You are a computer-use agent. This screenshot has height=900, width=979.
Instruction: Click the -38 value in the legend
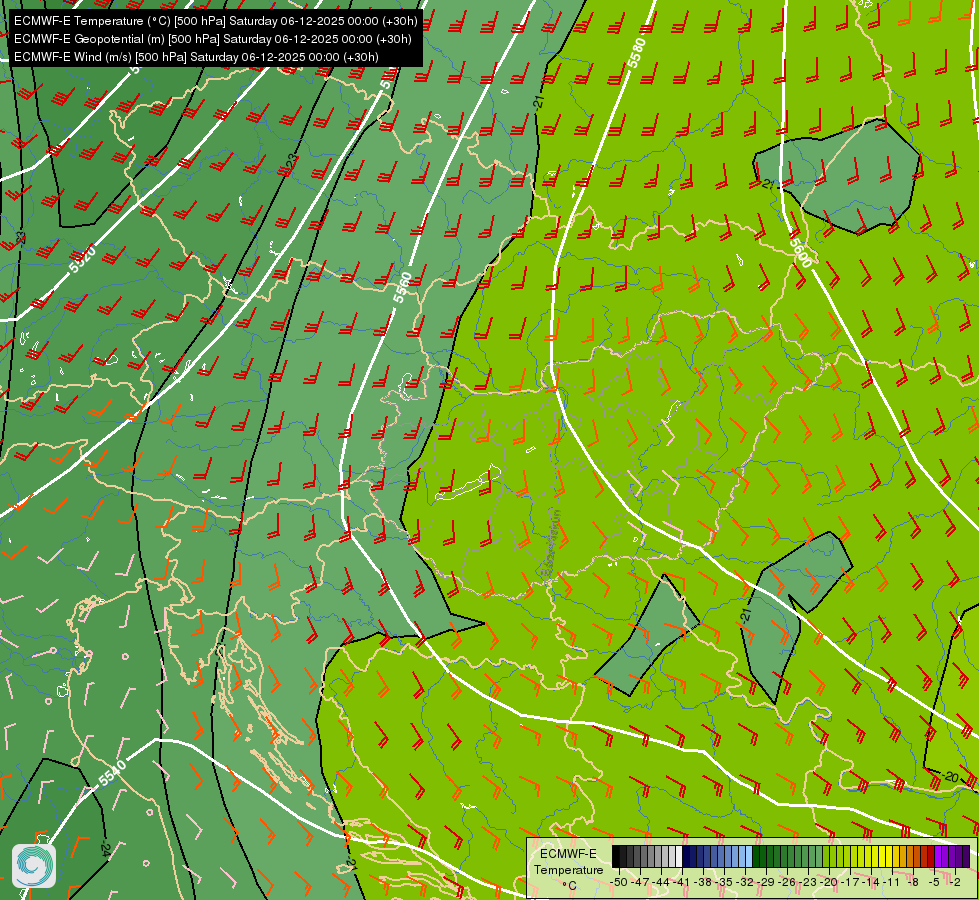click(x=703, y=882)
